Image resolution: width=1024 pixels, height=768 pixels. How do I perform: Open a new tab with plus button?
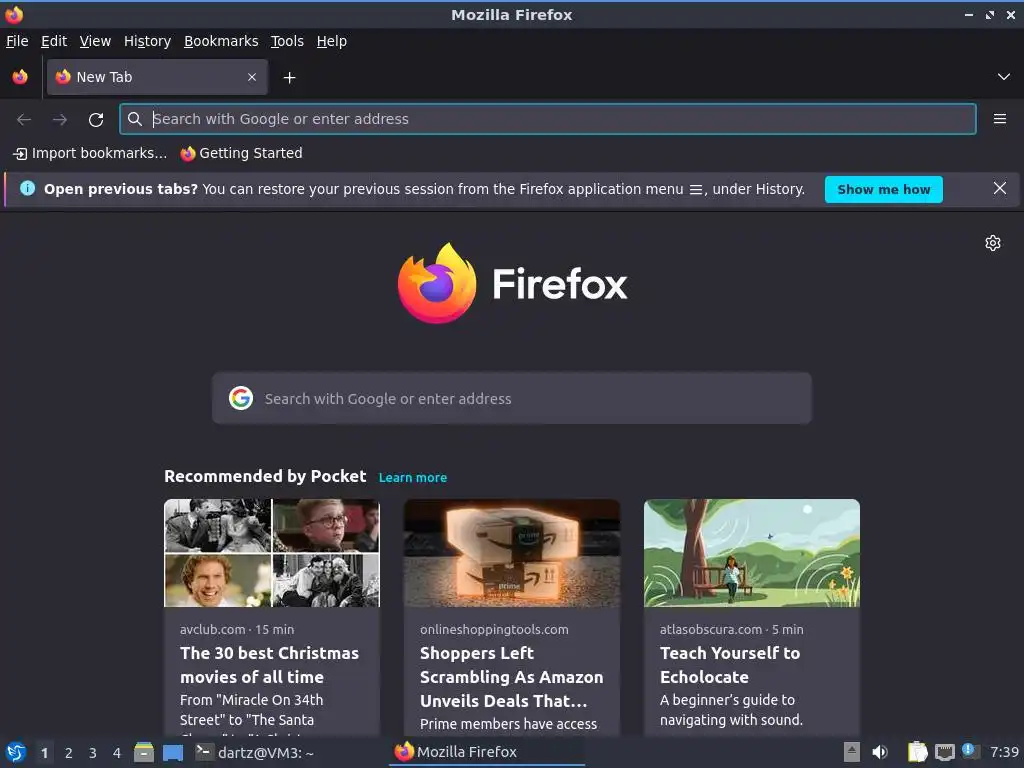click(289, 78)
